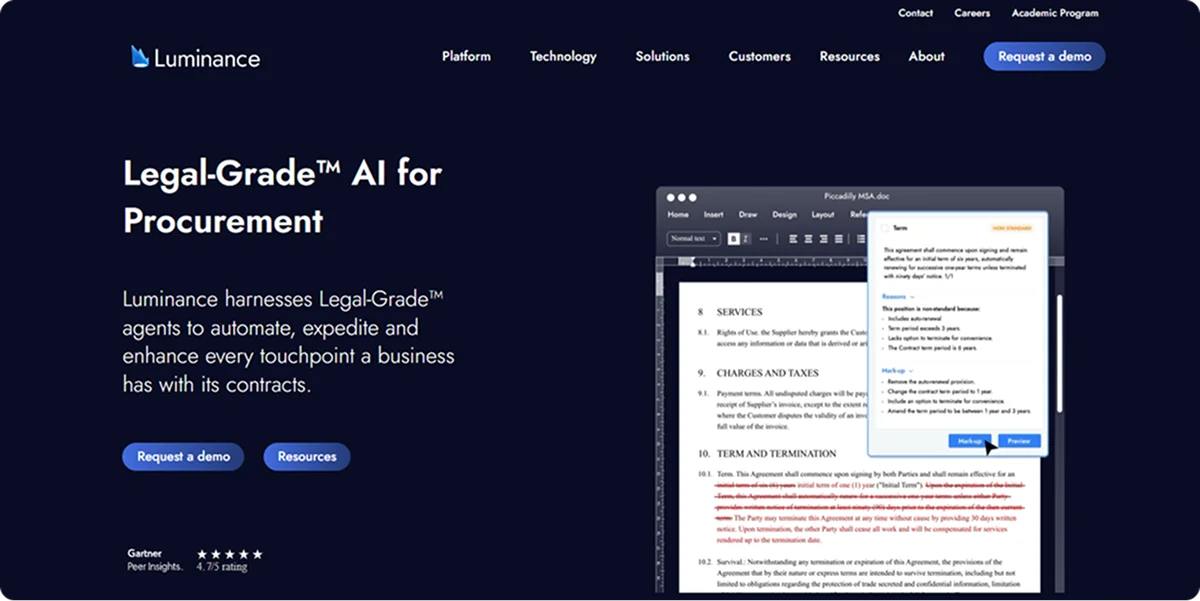This screenshot has height=601, width=1200.
Task: Collapse the Reasons section
Action: pyautogui.click(x=896, y=297)
